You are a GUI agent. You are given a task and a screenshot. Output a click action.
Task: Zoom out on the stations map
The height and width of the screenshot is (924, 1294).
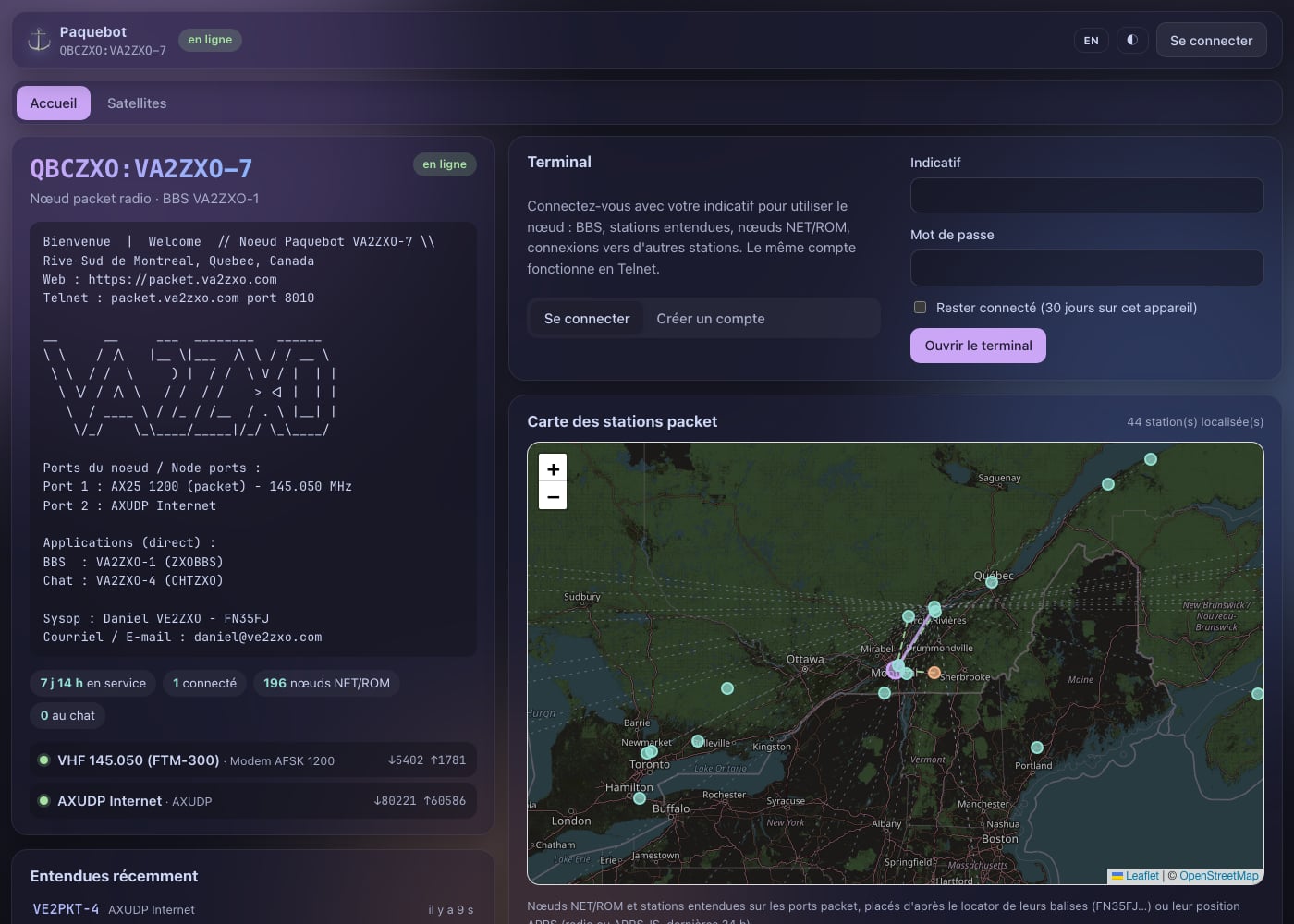(x=553, y=496)
